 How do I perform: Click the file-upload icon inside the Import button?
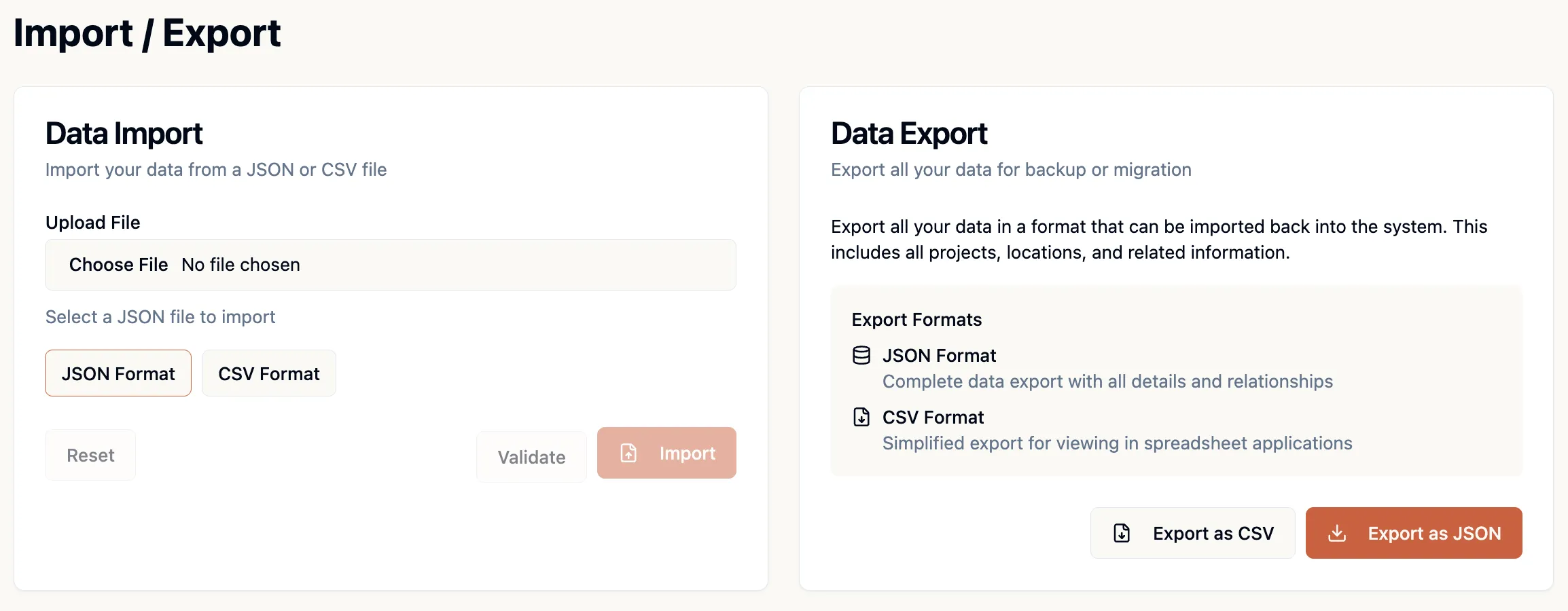(628, 452)
